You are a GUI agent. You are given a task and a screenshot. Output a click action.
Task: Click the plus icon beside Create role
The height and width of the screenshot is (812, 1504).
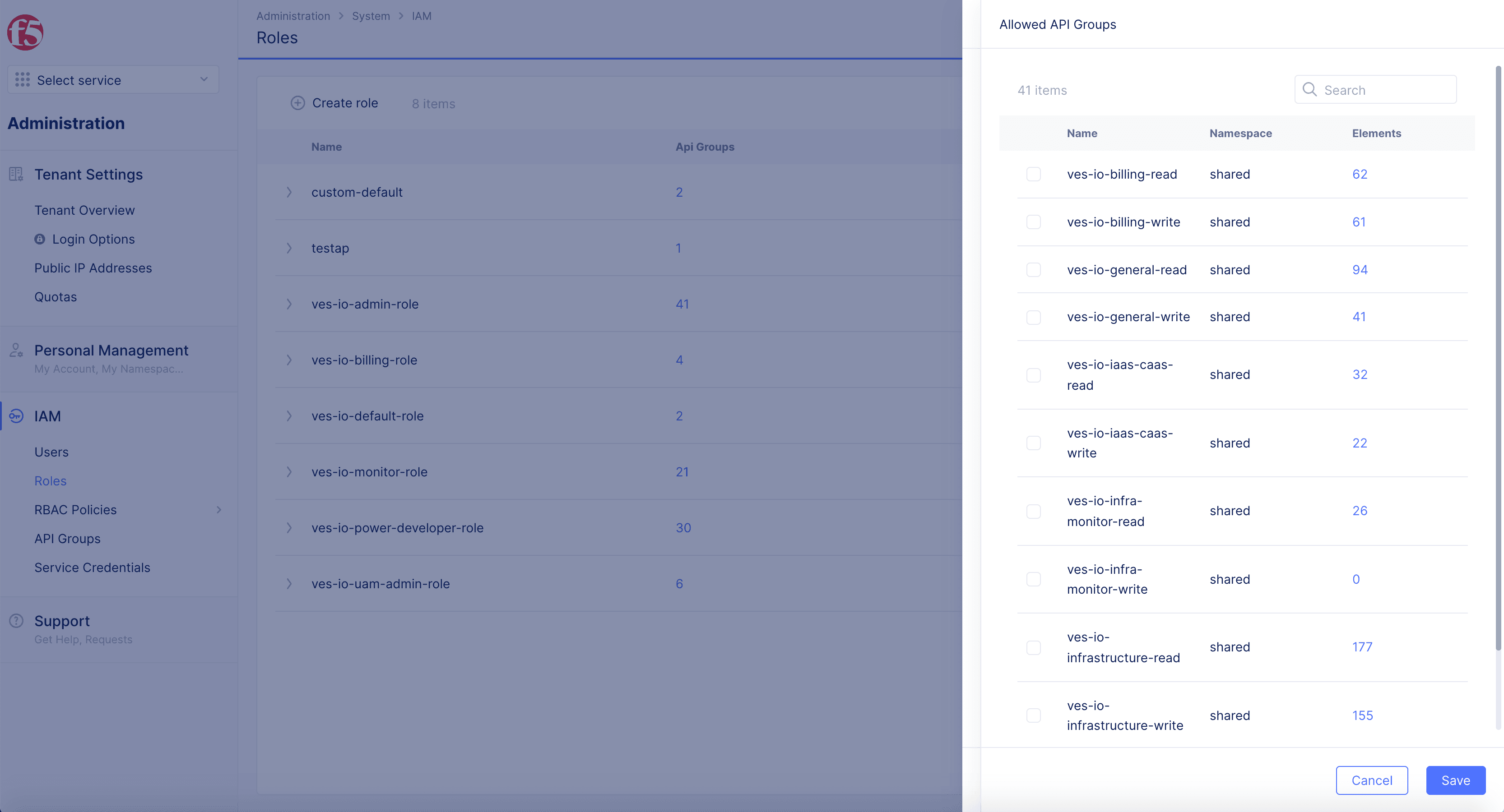298,103
